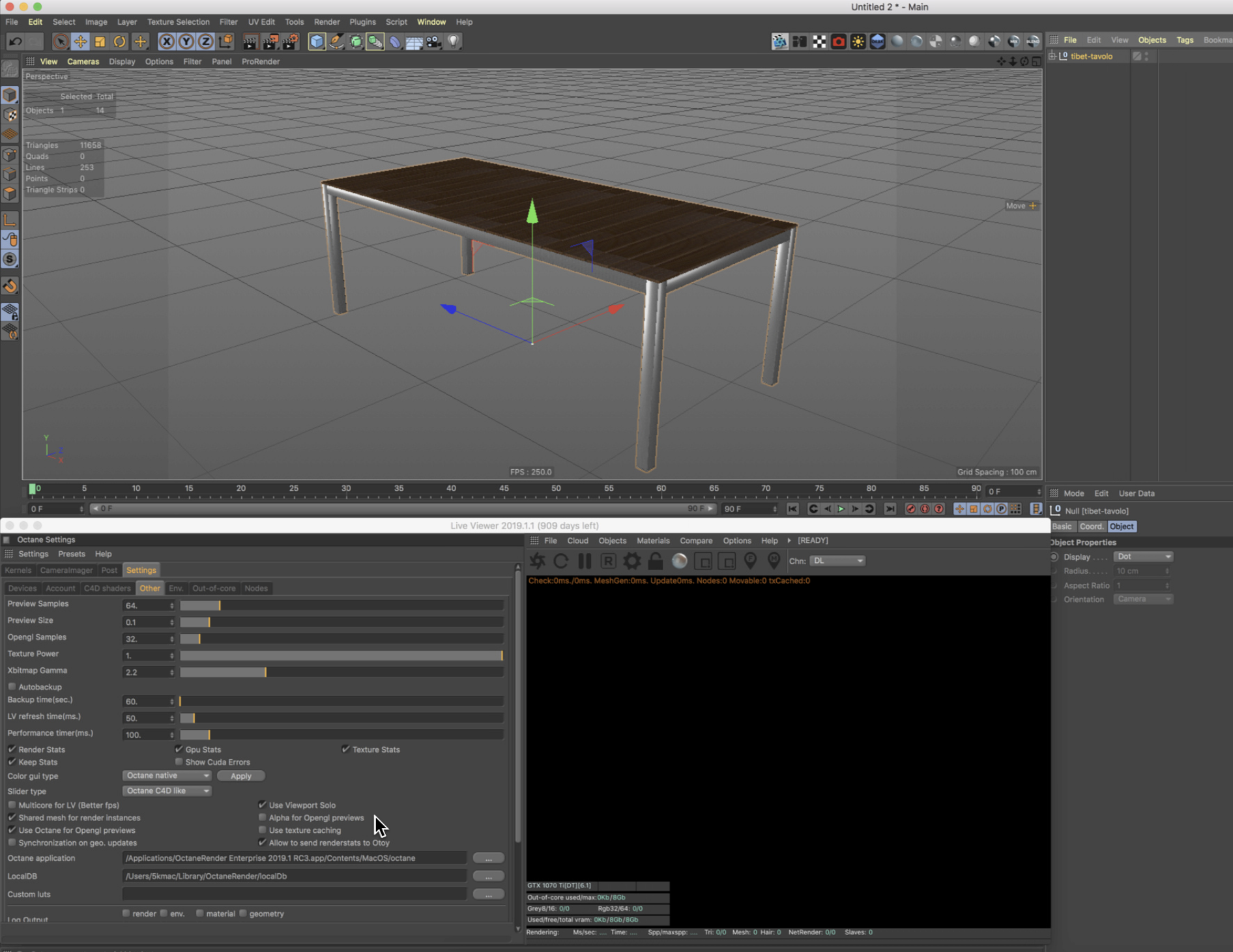Image resolution: width=1233 pixels, height=952 pixels.
Task: Click the Apply button
Action: tap(240, 776)
